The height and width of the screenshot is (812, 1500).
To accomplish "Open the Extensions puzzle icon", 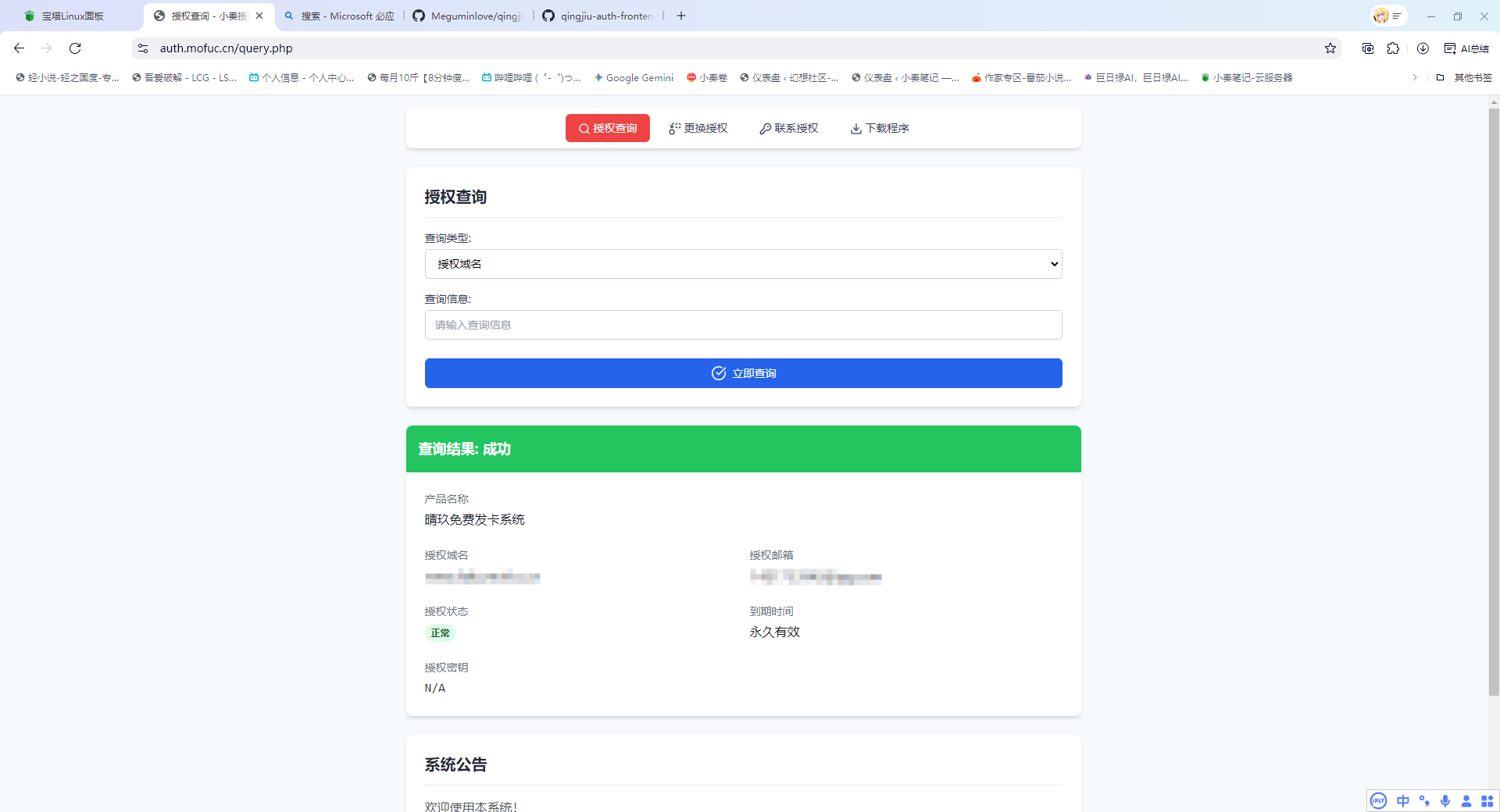I will click(x=1395, y=48).
